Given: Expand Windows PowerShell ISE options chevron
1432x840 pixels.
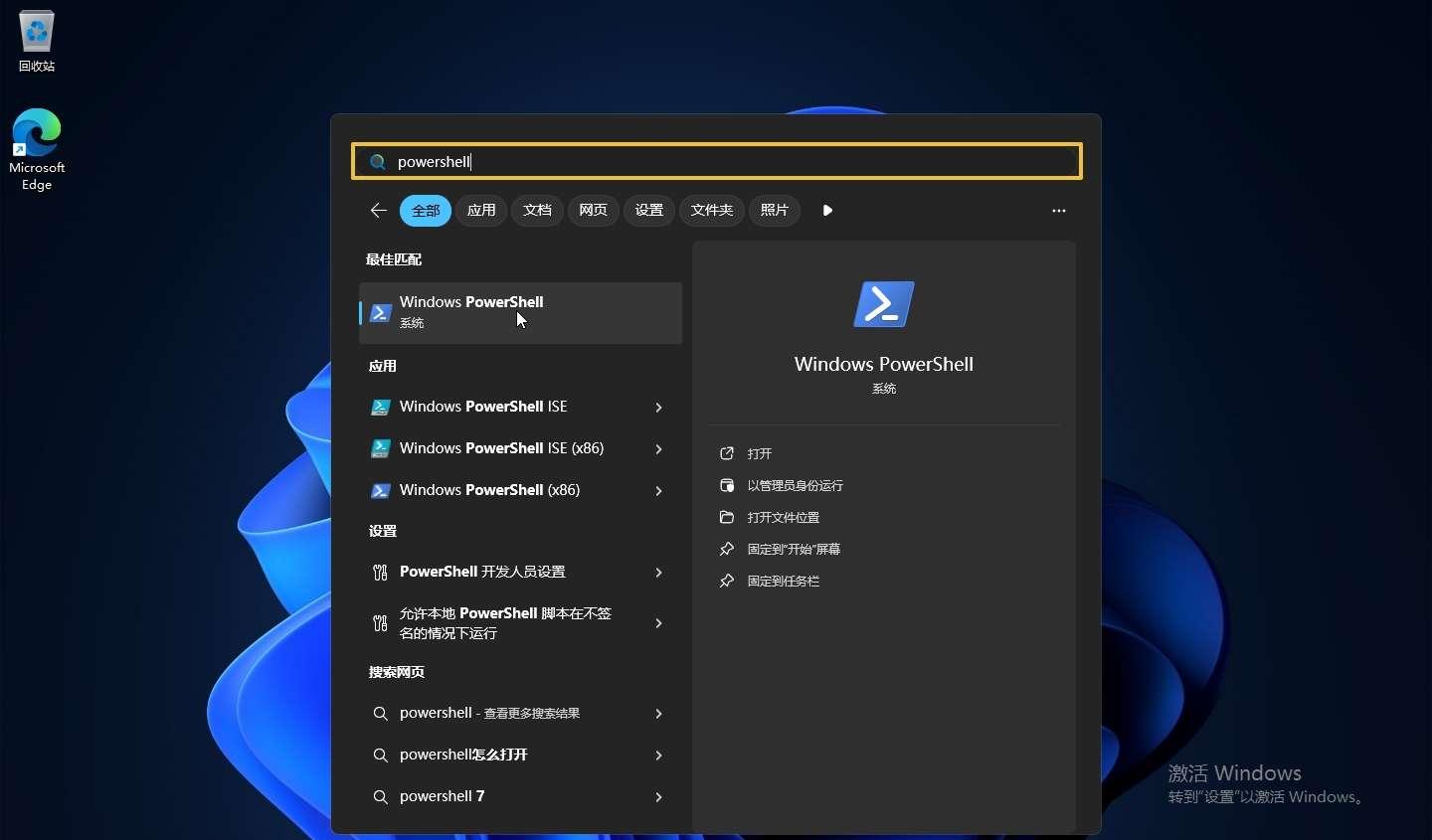Looking at the screenshot, I should coord(658,407).
